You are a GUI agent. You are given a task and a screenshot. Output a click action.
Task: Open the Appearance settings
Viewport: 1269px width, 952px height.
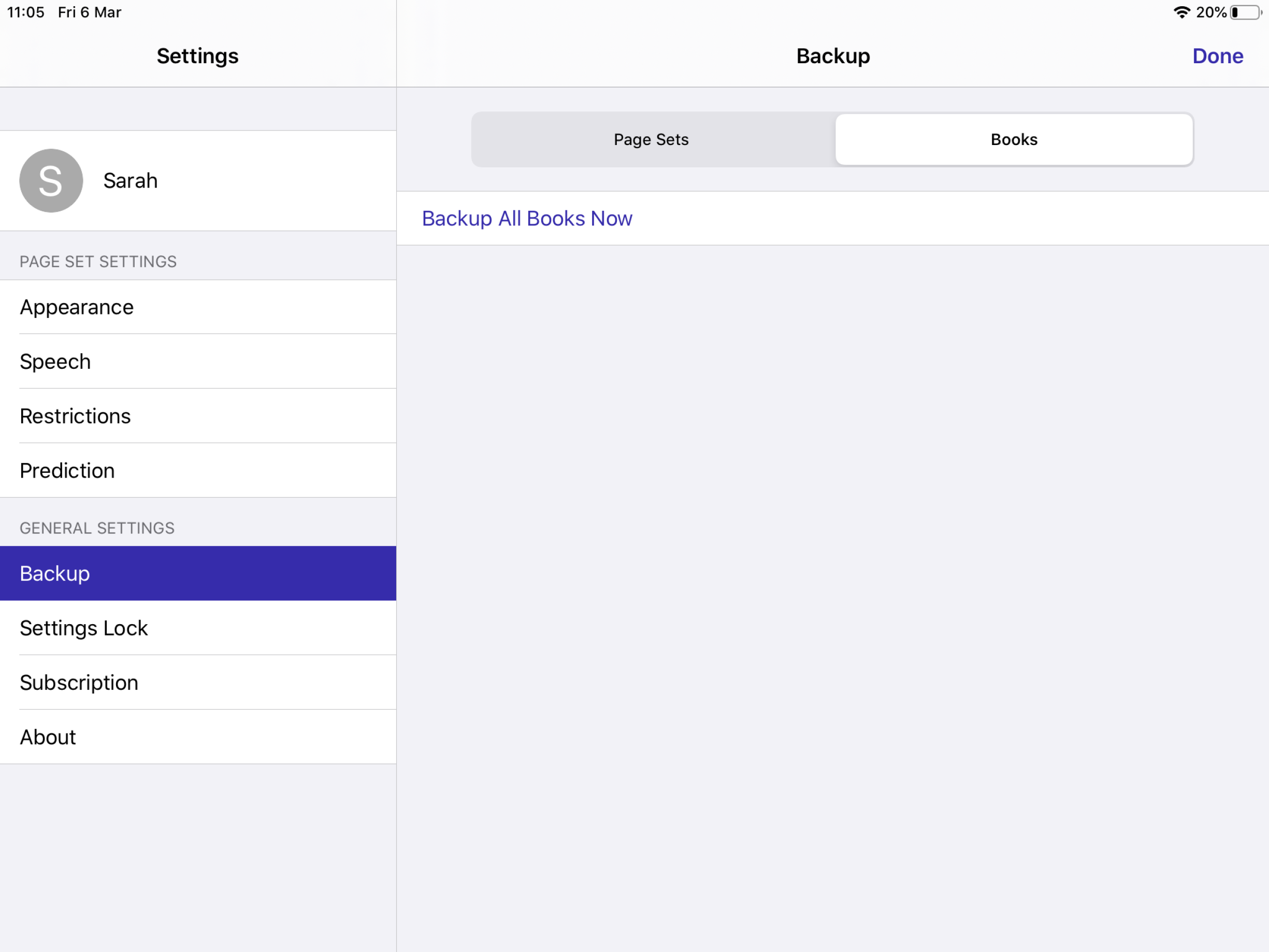tap(76, 307)
